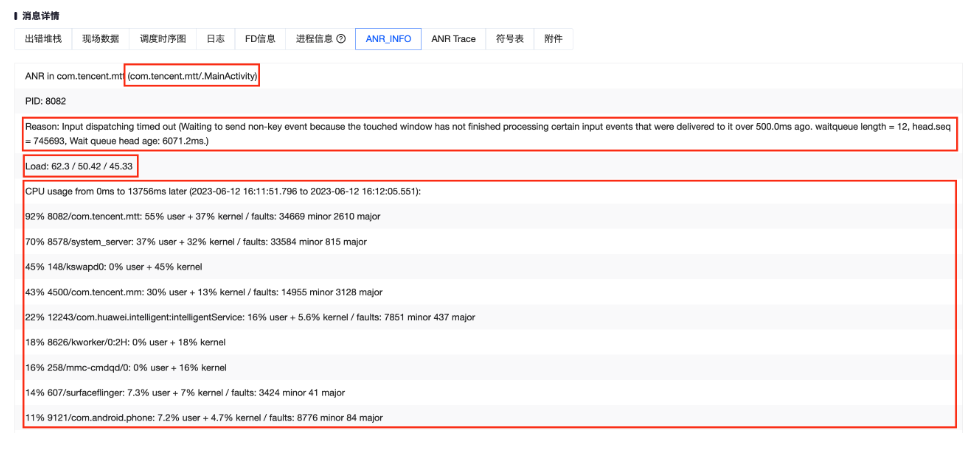Open the 出错堆栈 tab
Viewport: 979px width, 452px height.
tap(44, 39)
